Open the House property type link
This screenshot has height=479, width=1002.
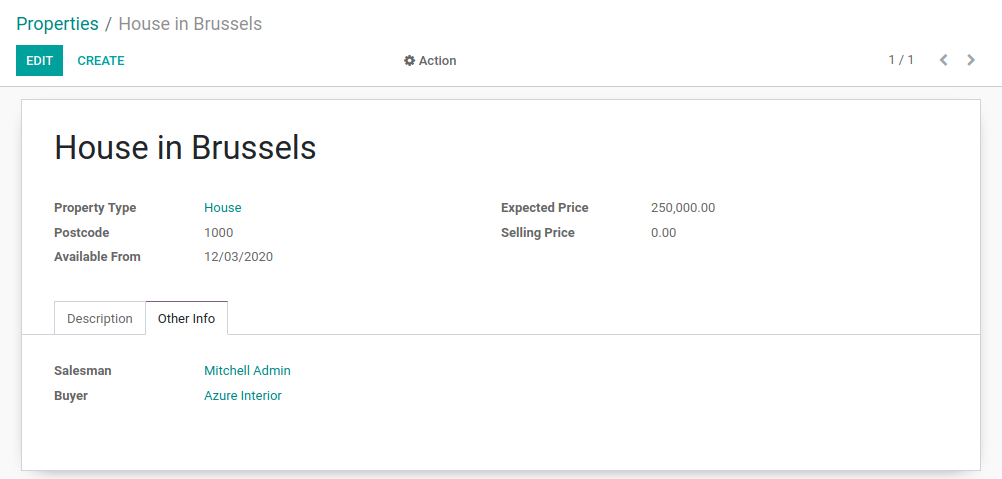coord(223,208)
